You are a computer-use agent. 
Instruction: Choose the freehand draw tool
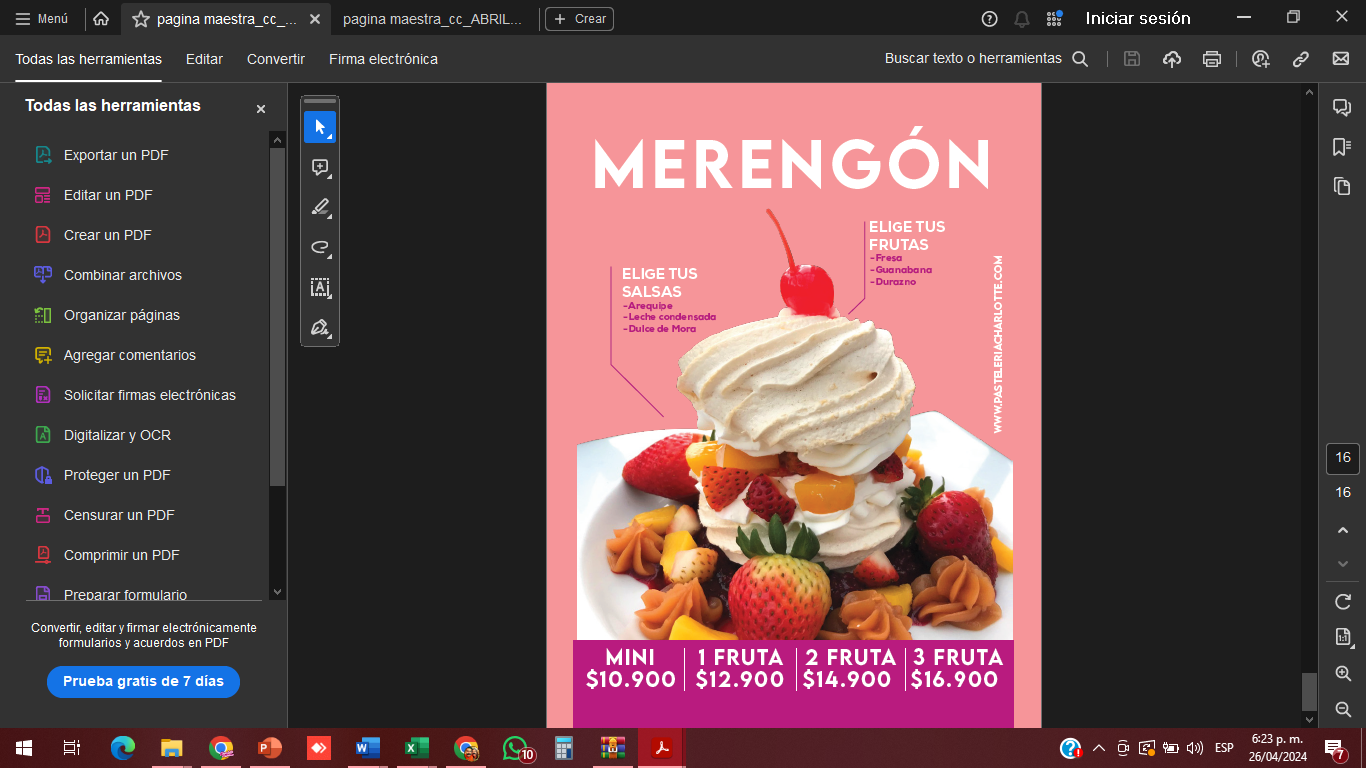click(320, 247)
